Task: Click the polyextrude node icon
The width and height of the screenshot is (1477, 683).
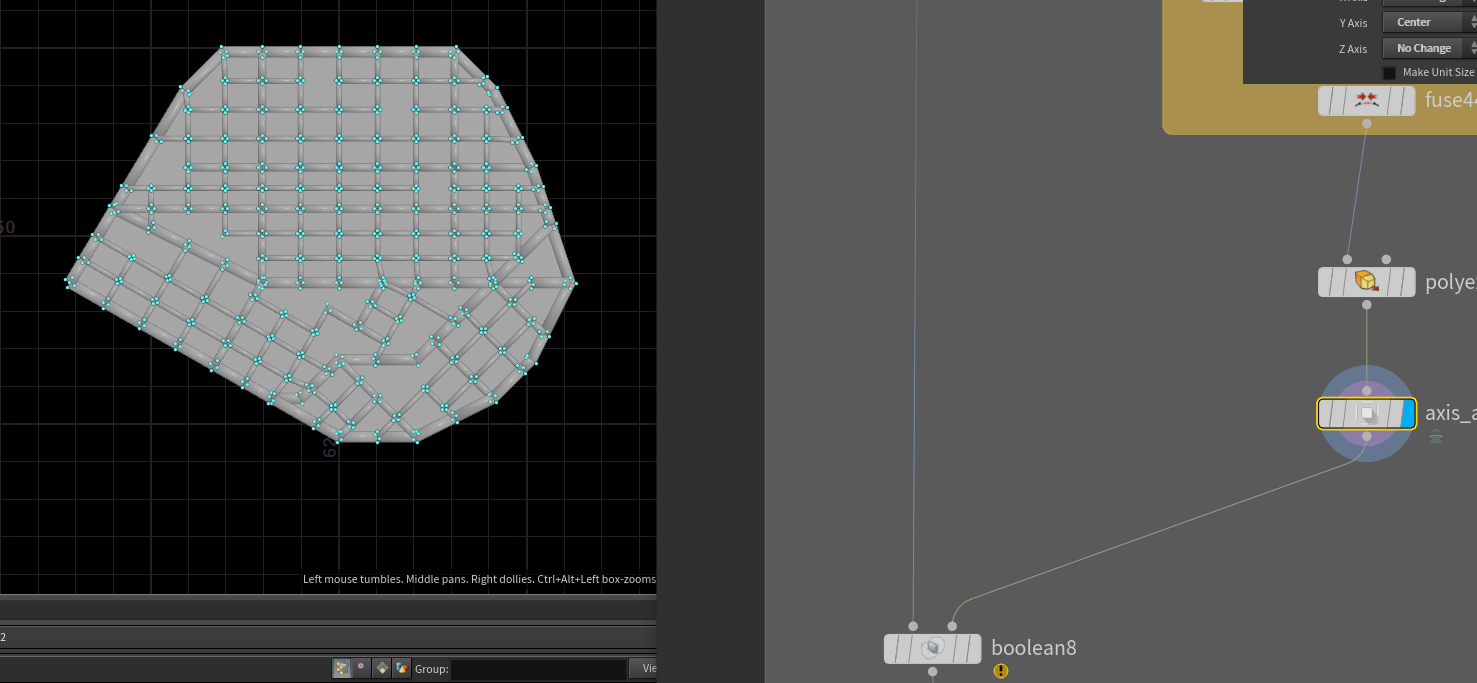Action: point(1366,281)
